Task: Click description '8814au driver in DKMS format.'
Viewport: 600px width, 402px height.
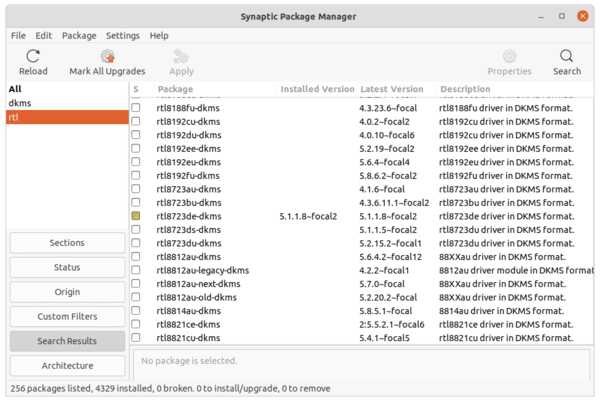Action: point(501,311)
